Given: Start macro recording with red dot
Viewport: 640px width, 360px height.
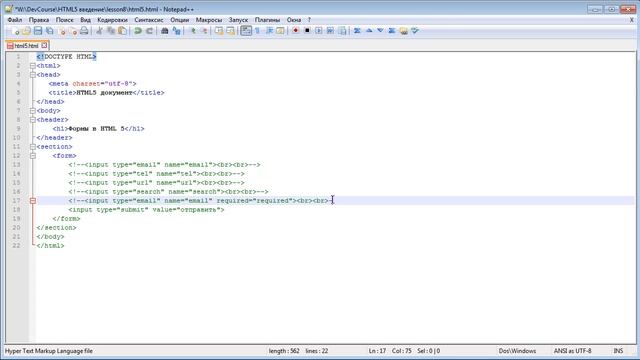Looking at the screenshot, I should coord(296,31).
